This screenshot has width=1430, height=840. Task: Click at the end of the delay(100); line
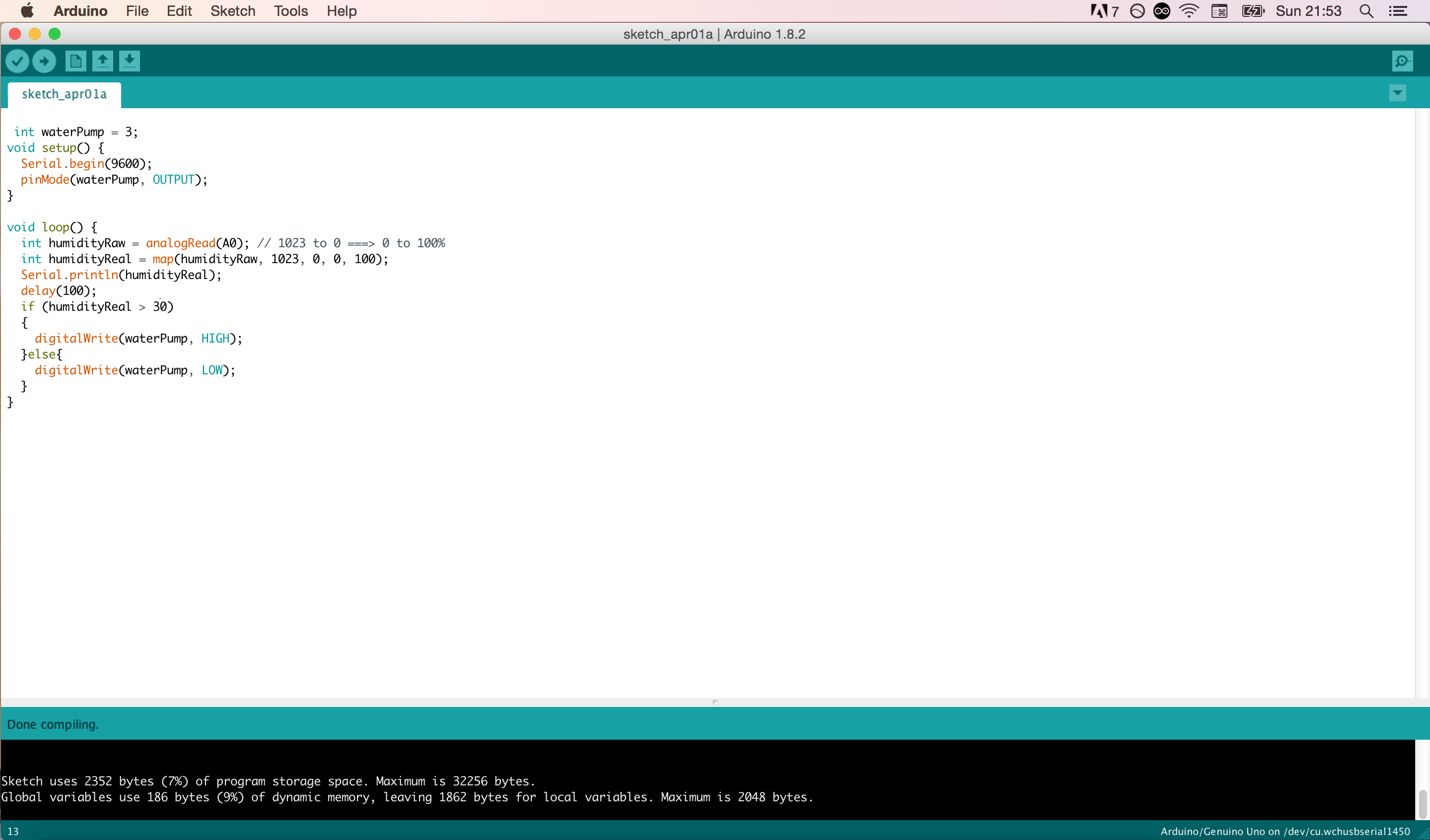(97, 290)
